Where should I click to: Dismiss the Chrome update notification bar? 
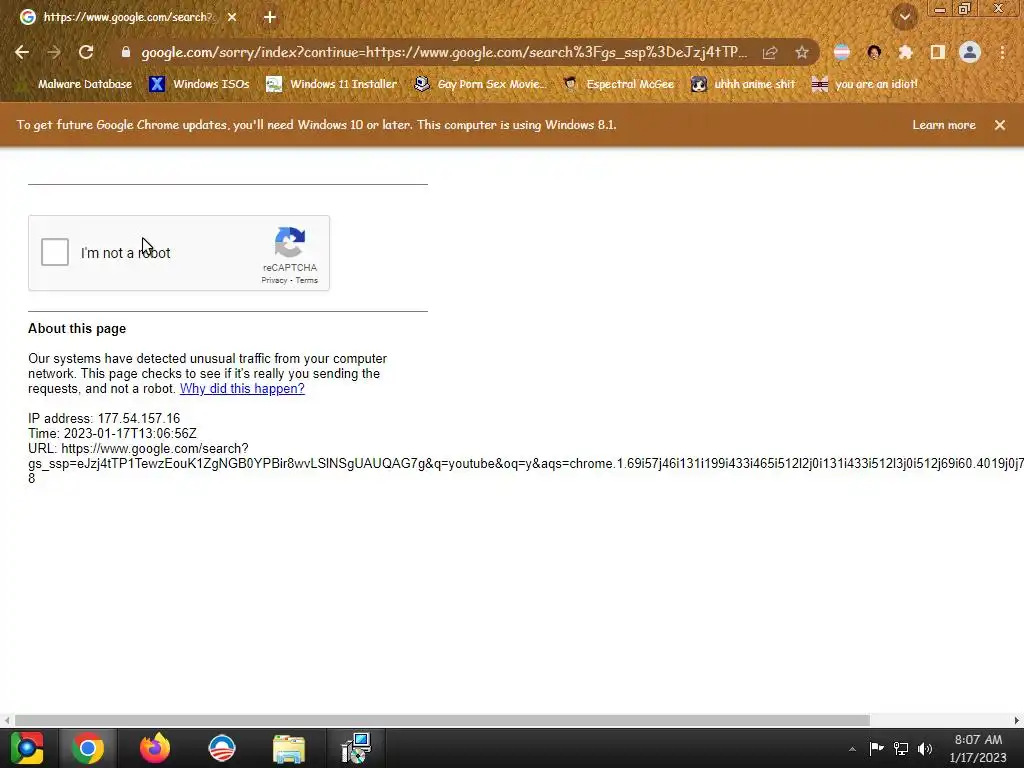[1000, 125]
